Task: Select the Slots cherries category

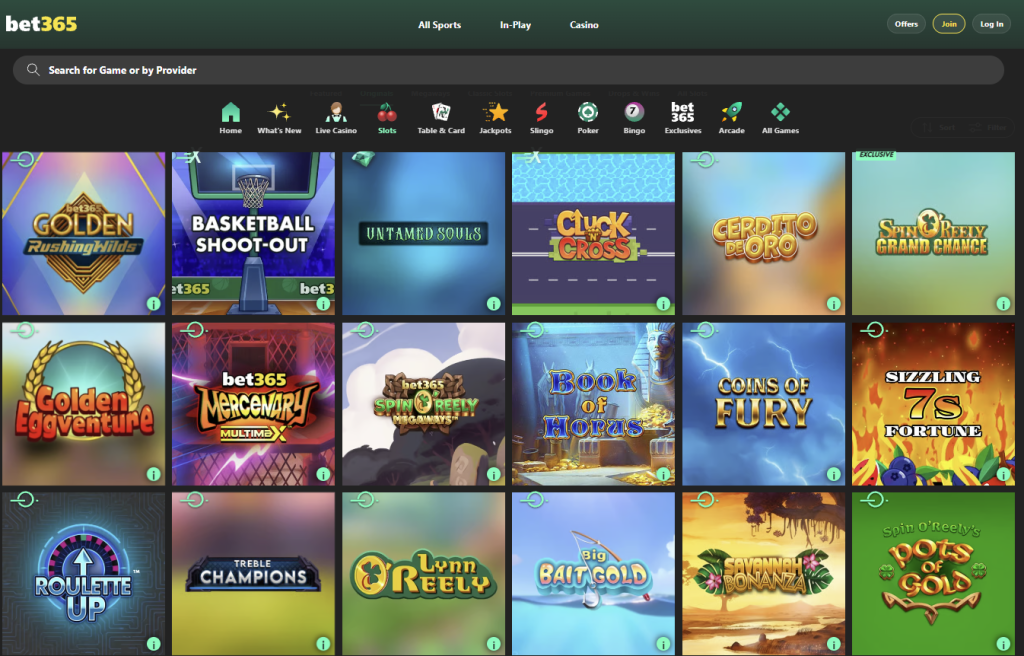Action: click(x=387, y=118)
